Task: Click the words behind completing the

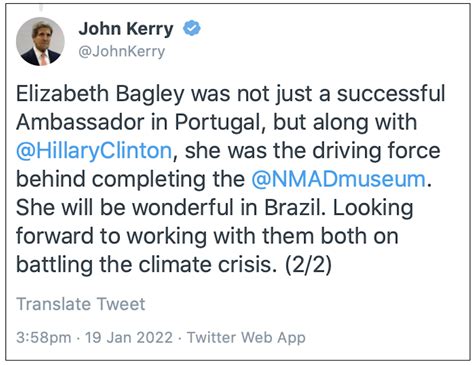Action: [x=131, y=179]
